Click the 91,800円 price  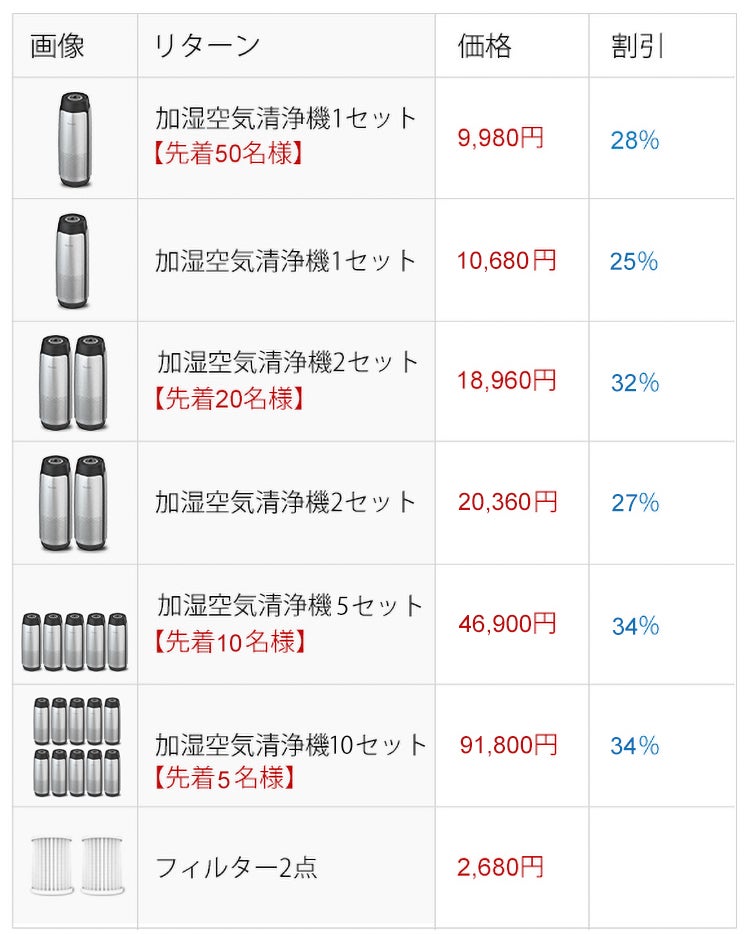click(508, 745)
